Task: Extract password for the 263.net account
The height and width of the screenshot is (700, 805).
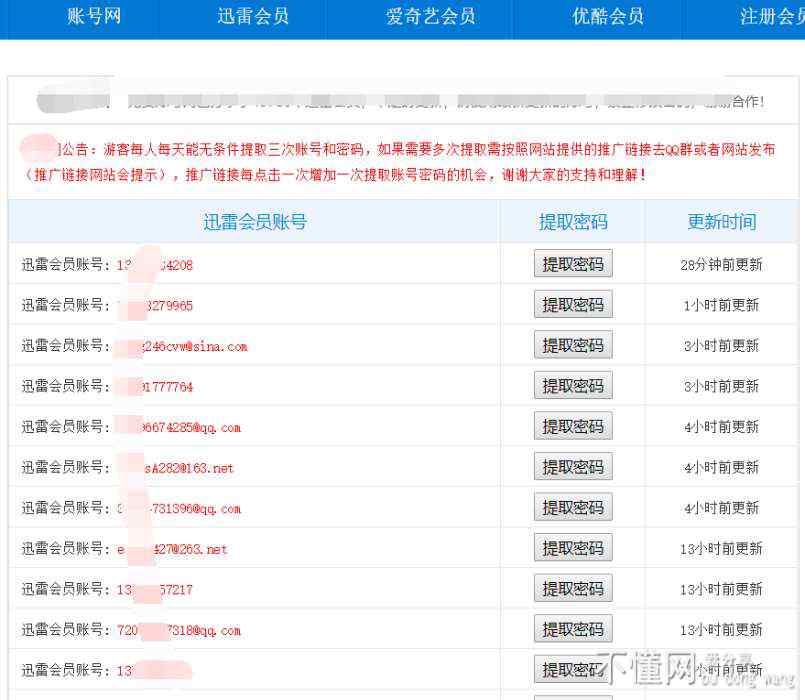Action: (573, 548)
